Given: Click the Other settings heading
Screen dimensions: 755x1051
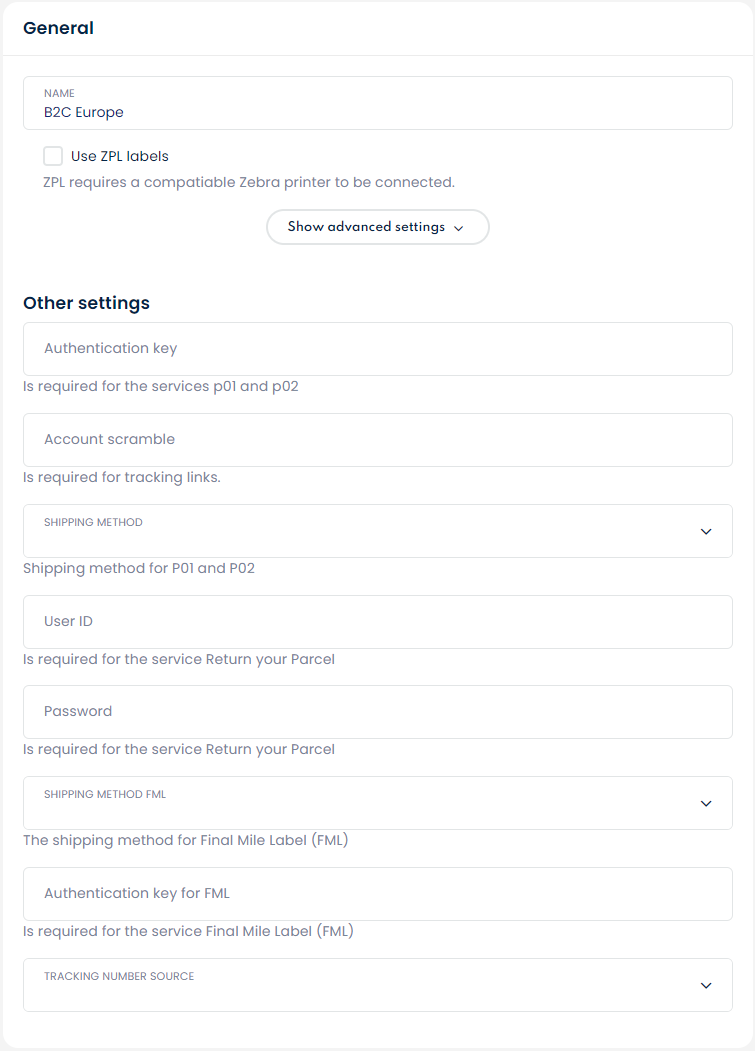Looking at the screenshot, I should [x=87, y=303].
